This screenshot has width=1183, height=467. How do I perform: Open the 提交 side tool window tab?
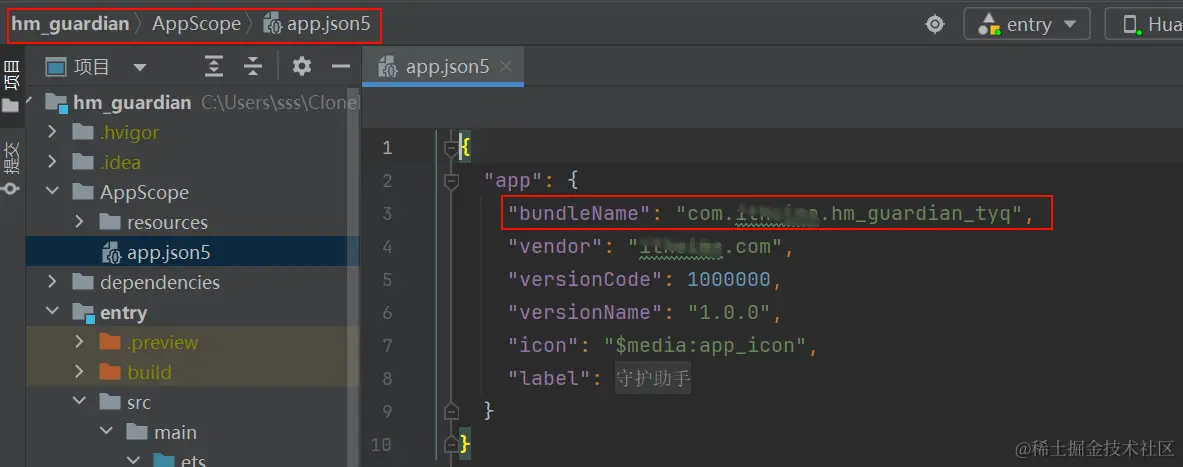[11, 167]
